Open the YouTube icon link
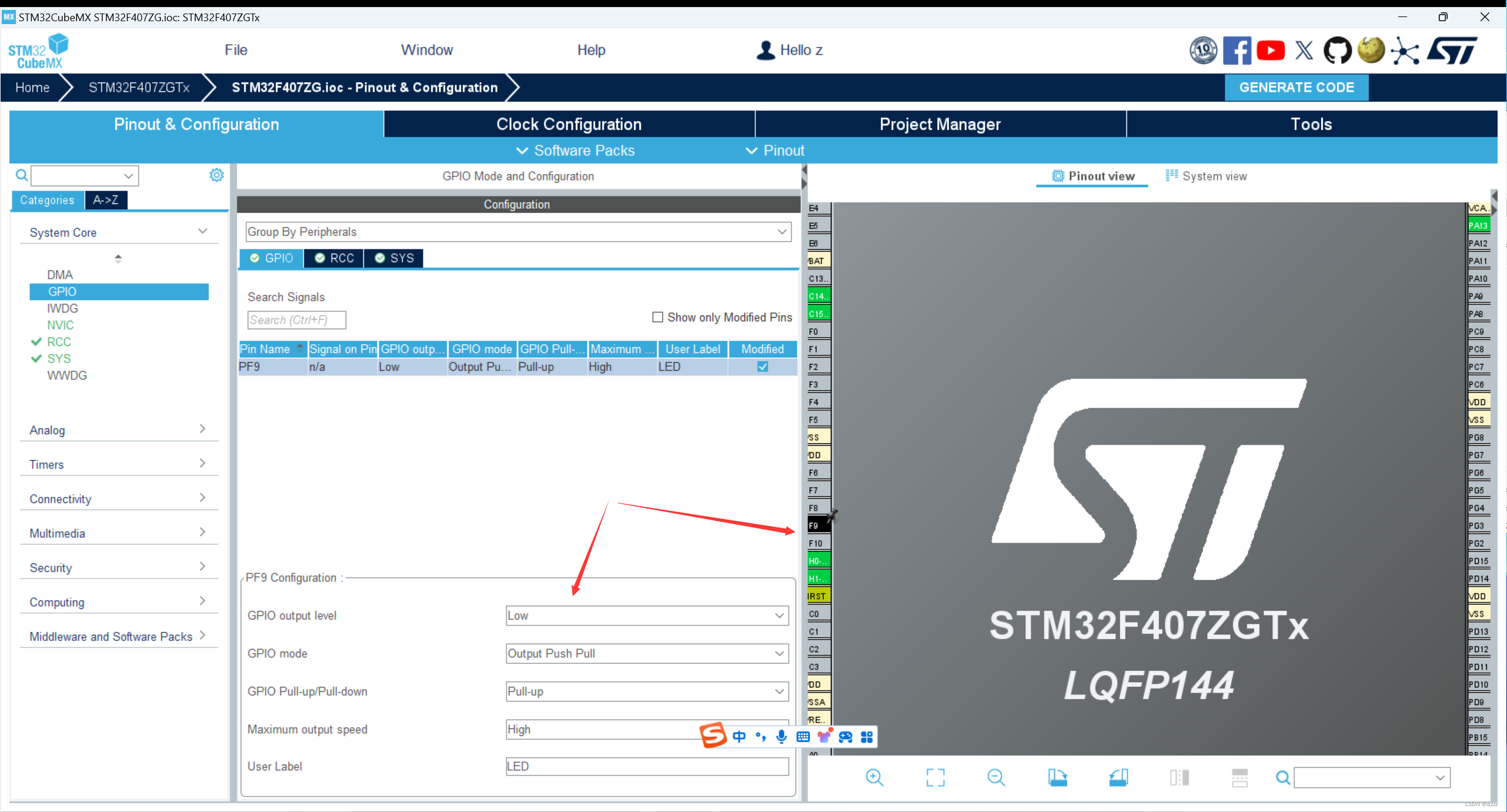Screen dimensions: 1507x812 click(1270, 51)
